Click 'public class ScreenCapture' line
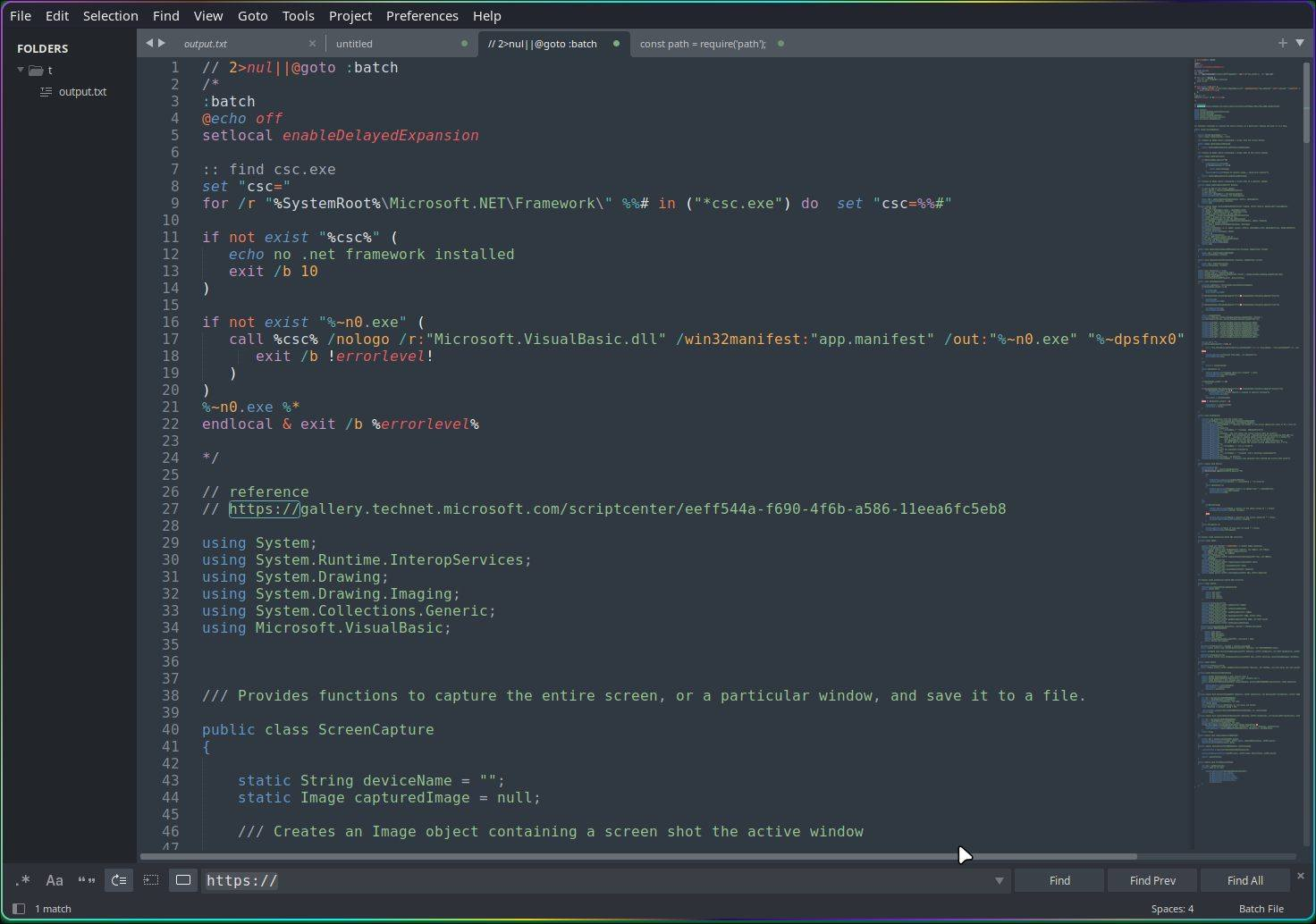 [x=317, y=729]
